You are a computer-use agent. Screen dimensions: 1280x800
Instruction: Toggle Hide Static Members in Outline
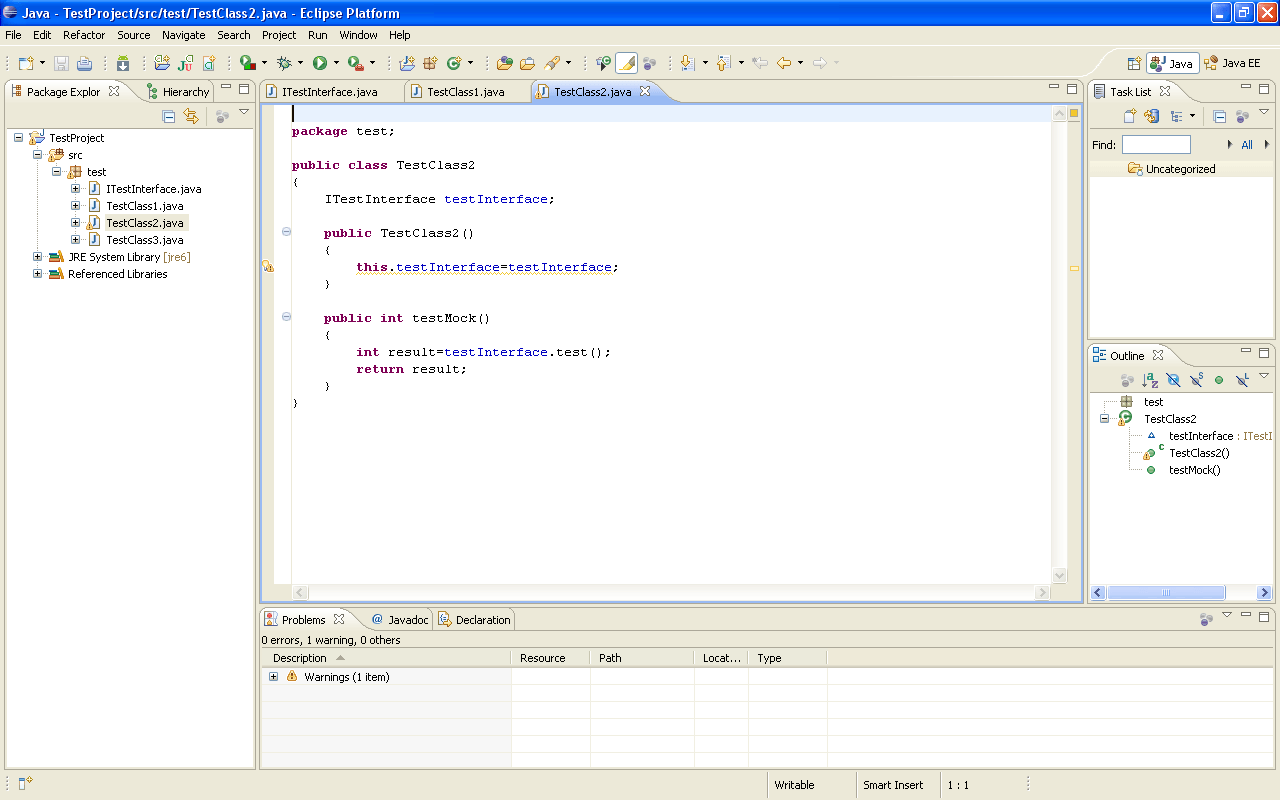pos(1196,380)
